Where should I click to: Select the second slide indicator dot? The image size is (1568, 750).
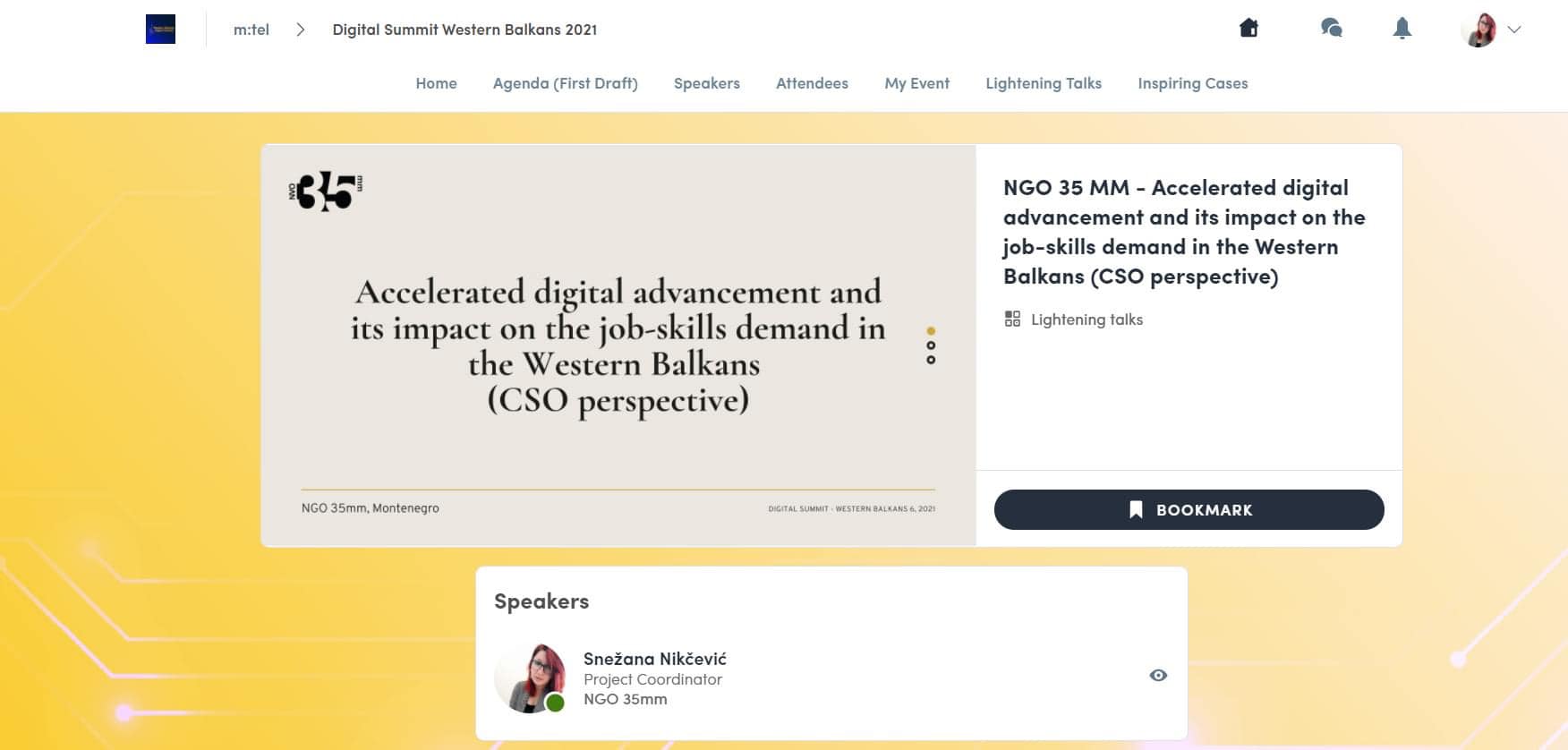click(931, 345)
